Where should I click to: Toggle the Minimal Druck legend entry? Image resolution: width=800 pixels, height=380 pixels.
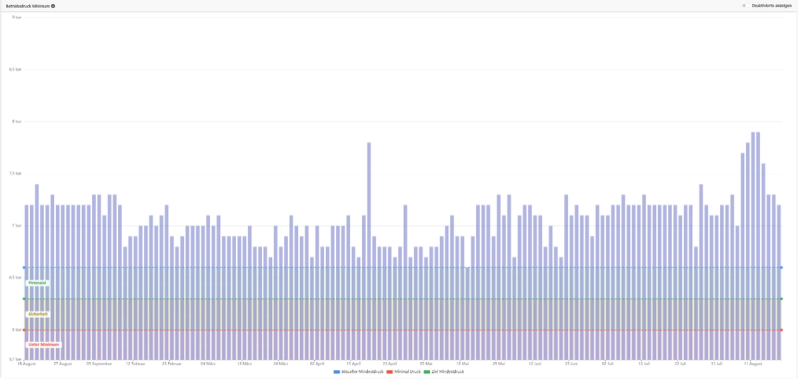[x=403, y=372]
